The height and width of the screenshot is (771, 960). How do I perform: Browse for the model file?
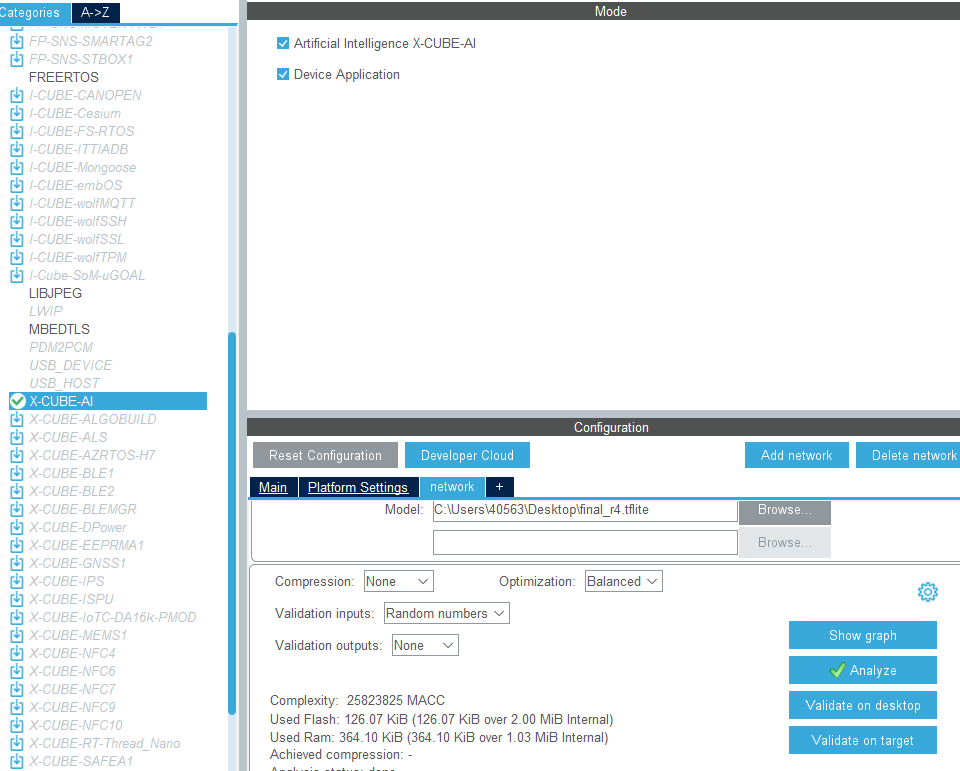(785, 511)
